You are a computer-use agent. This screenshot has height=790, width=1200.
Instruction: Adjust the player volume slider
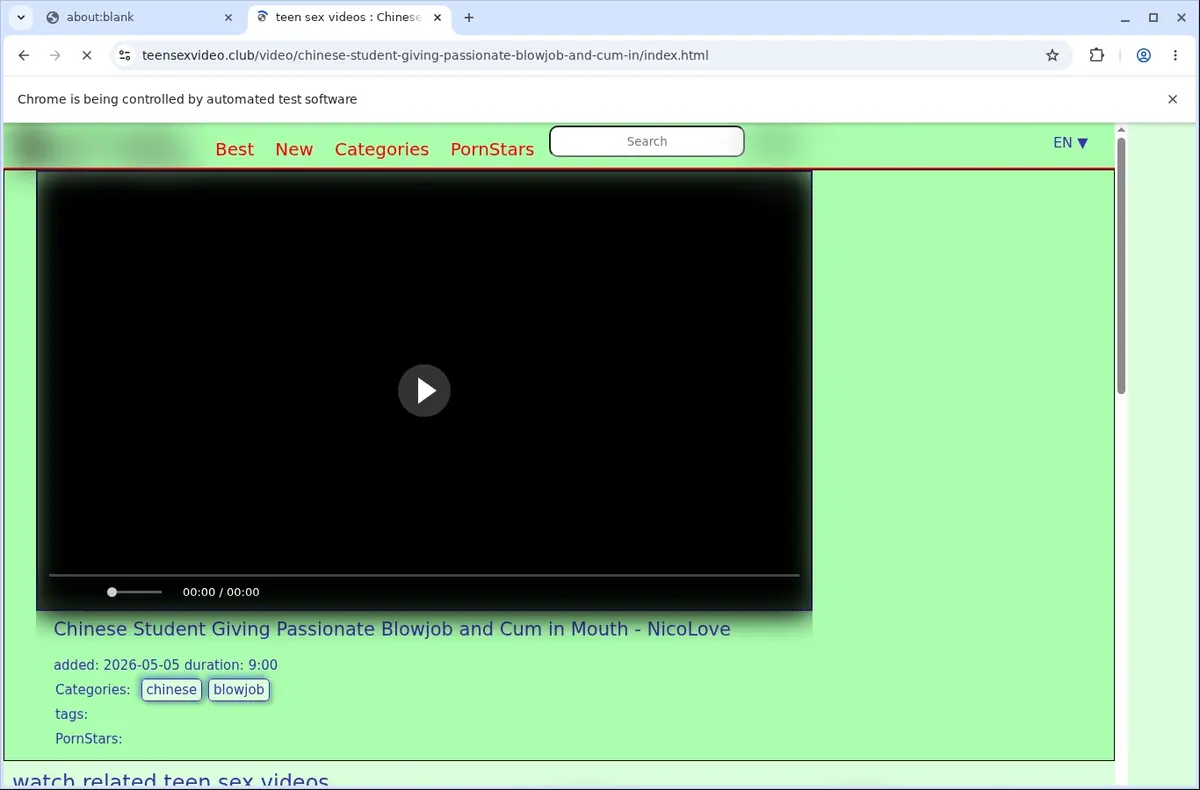[134, 592]
